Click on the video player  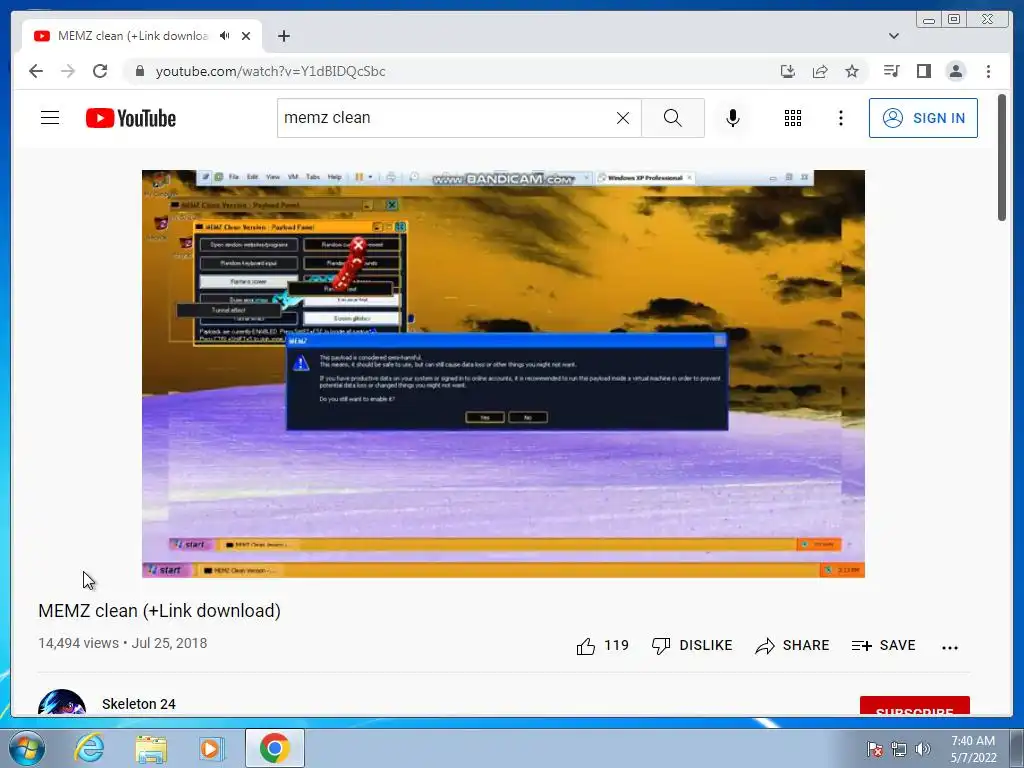504,374
